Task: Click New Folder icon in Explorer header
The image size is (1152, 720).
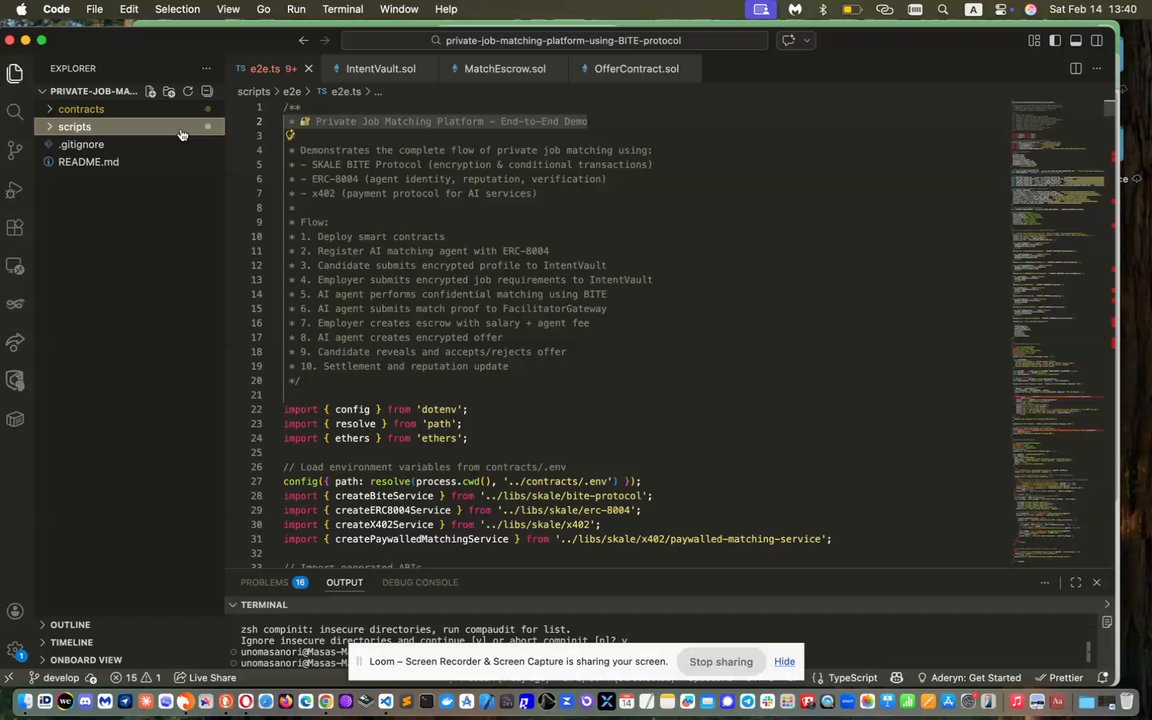Action: coord(169,91)
